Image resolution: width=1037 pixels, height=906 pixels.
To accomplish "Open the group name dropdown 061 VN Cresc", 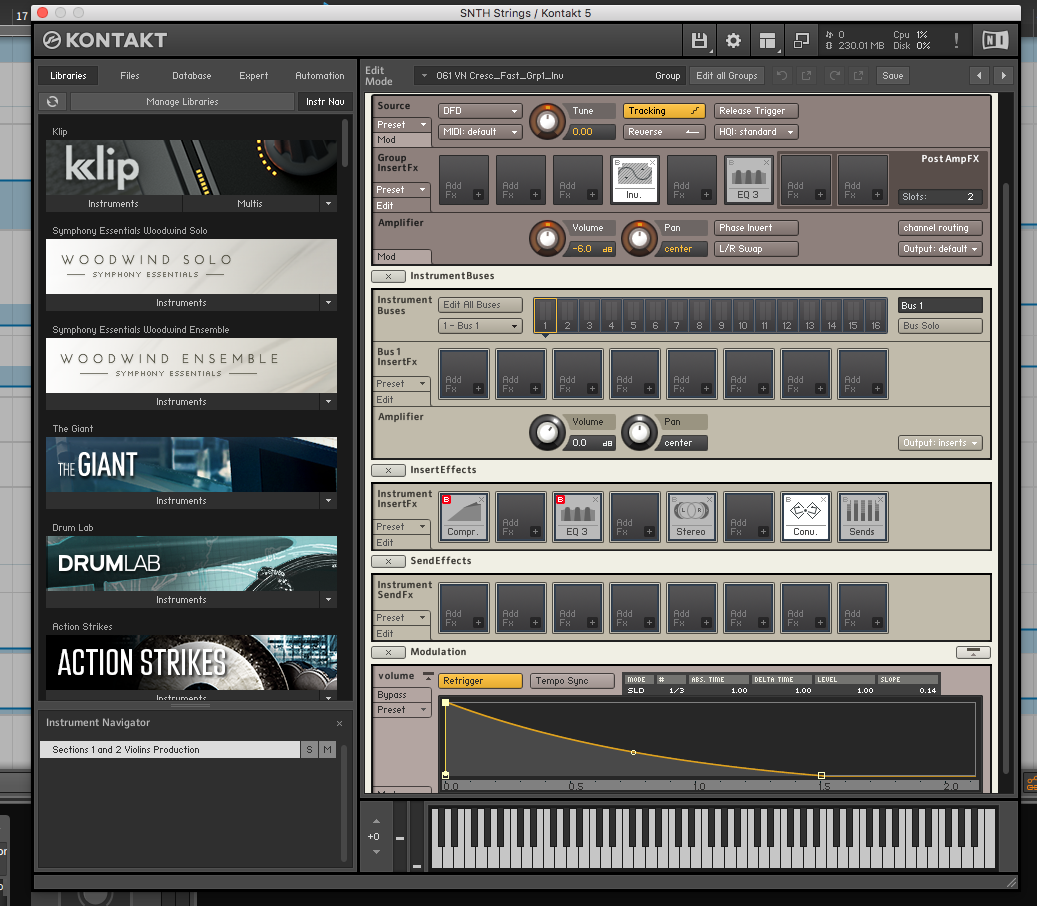I will pos(551,75).
